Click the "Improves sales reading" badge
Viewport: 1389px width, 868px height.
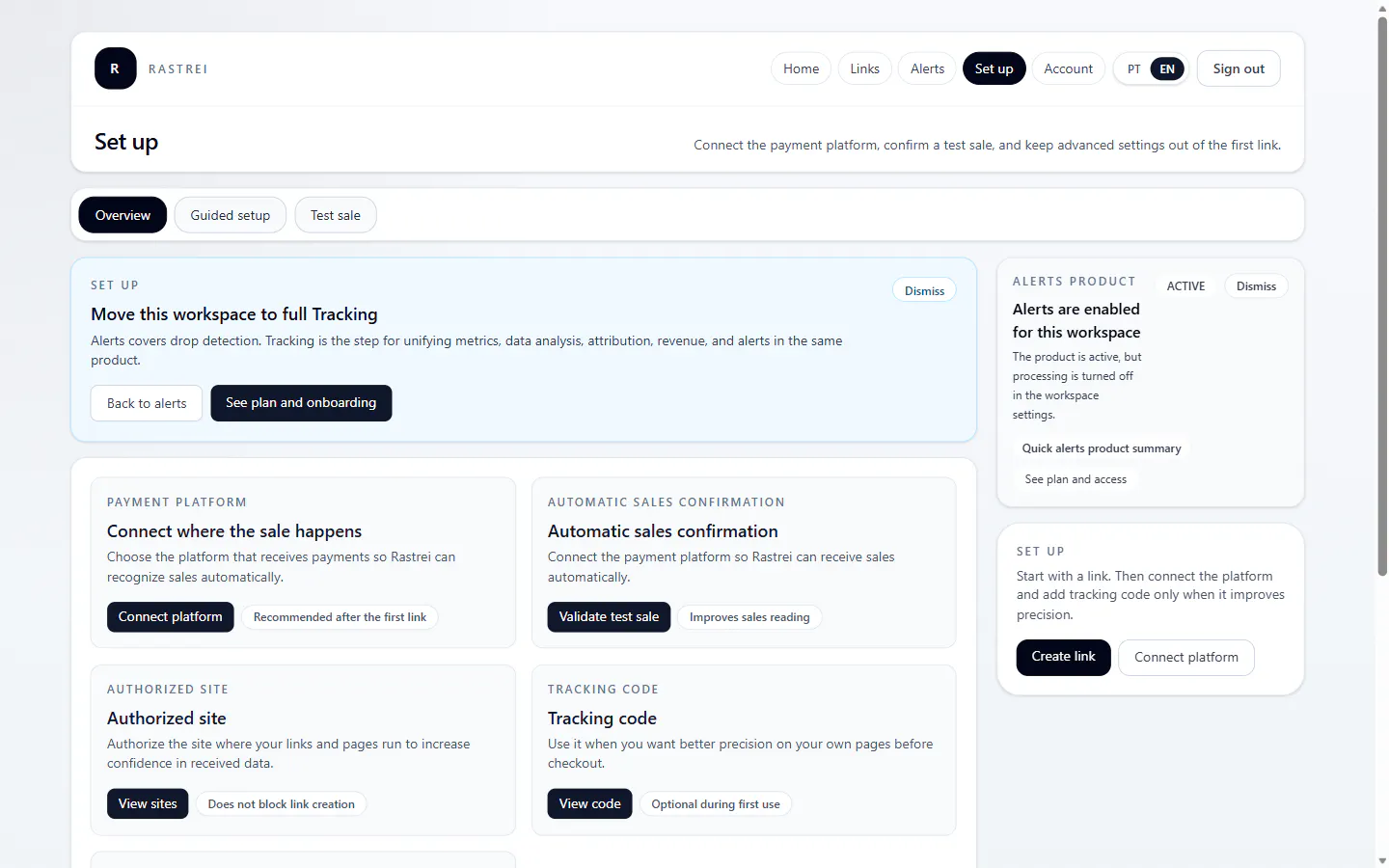[x=749, y=616]
